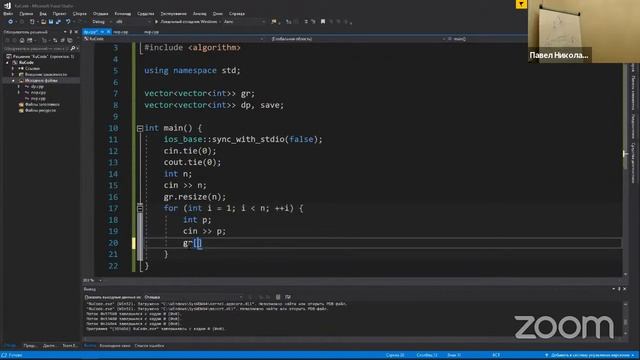Open the Debug configuration dropdown
The height and width of the screenshot is (360, 640).
[101, 22]
